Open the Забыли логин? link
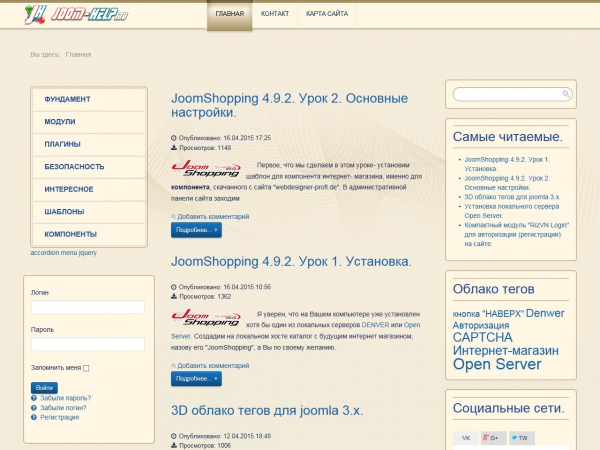Image resolution: width=600 pixels, height=450 pixels. 63,408
